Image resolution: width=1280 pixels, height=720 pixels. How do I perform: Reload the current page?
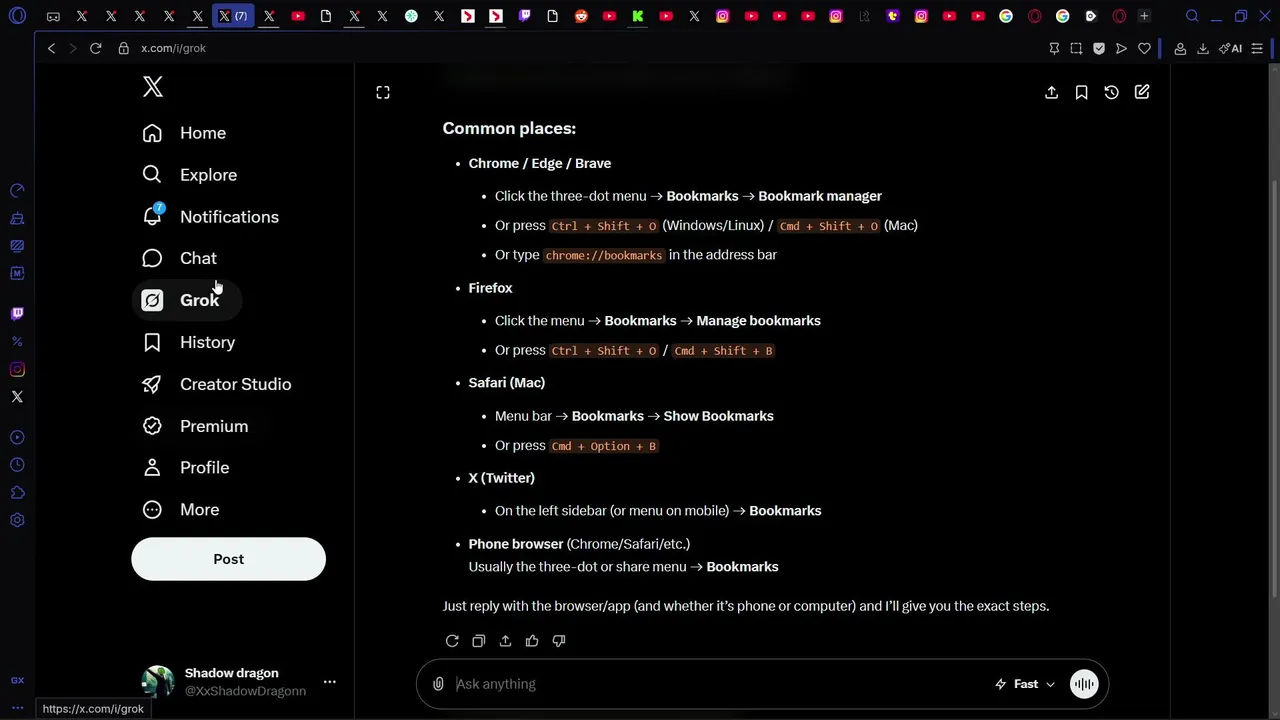point(96,48)
